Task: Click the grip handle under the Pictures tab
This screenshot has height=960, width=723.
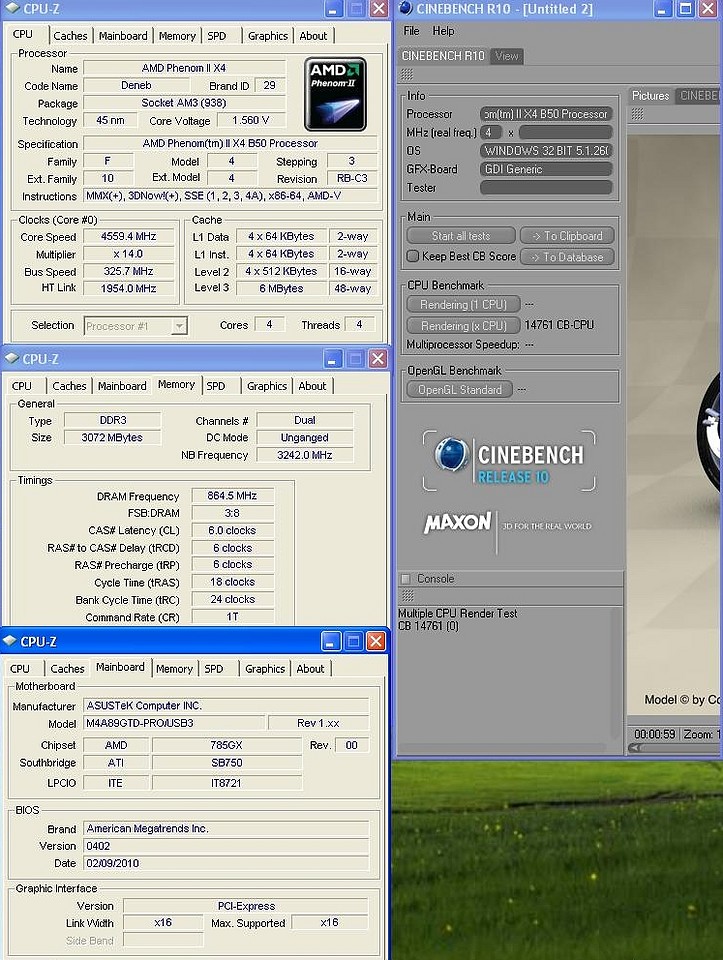Action: click(636, 114)
